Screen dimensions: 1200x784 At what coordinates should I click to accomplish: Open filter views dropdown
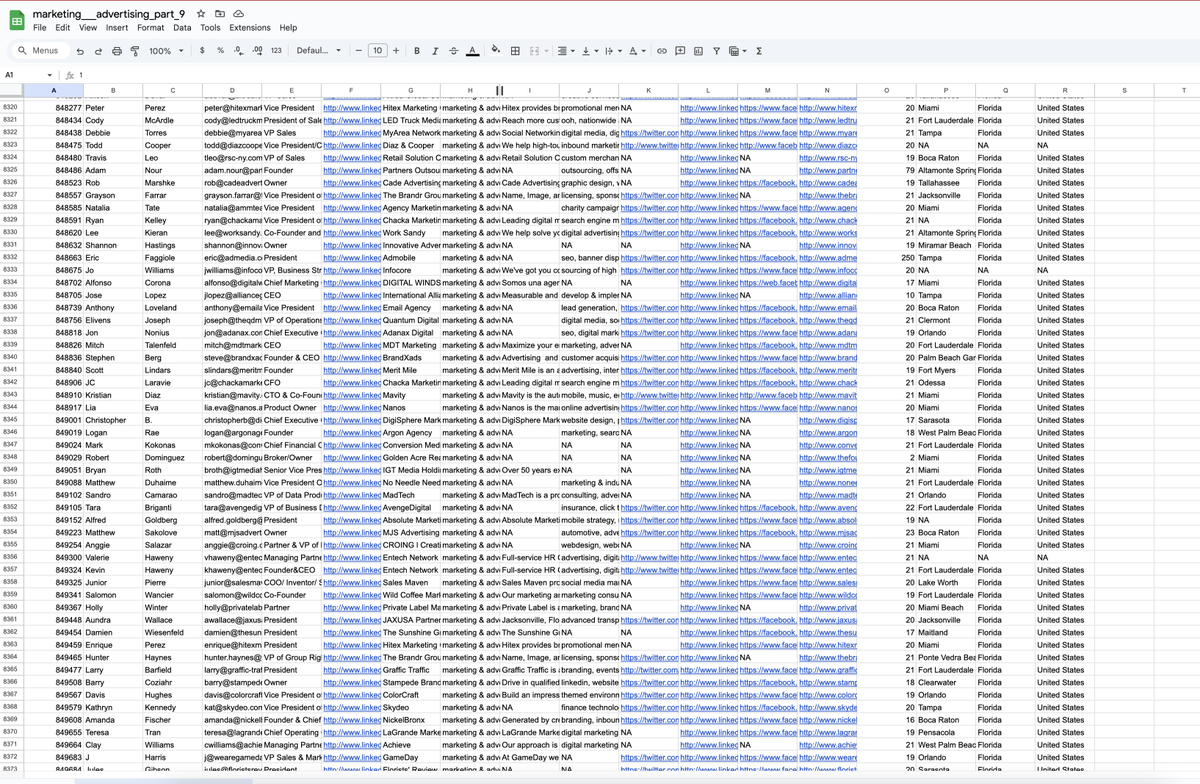(x=737, y=50)
